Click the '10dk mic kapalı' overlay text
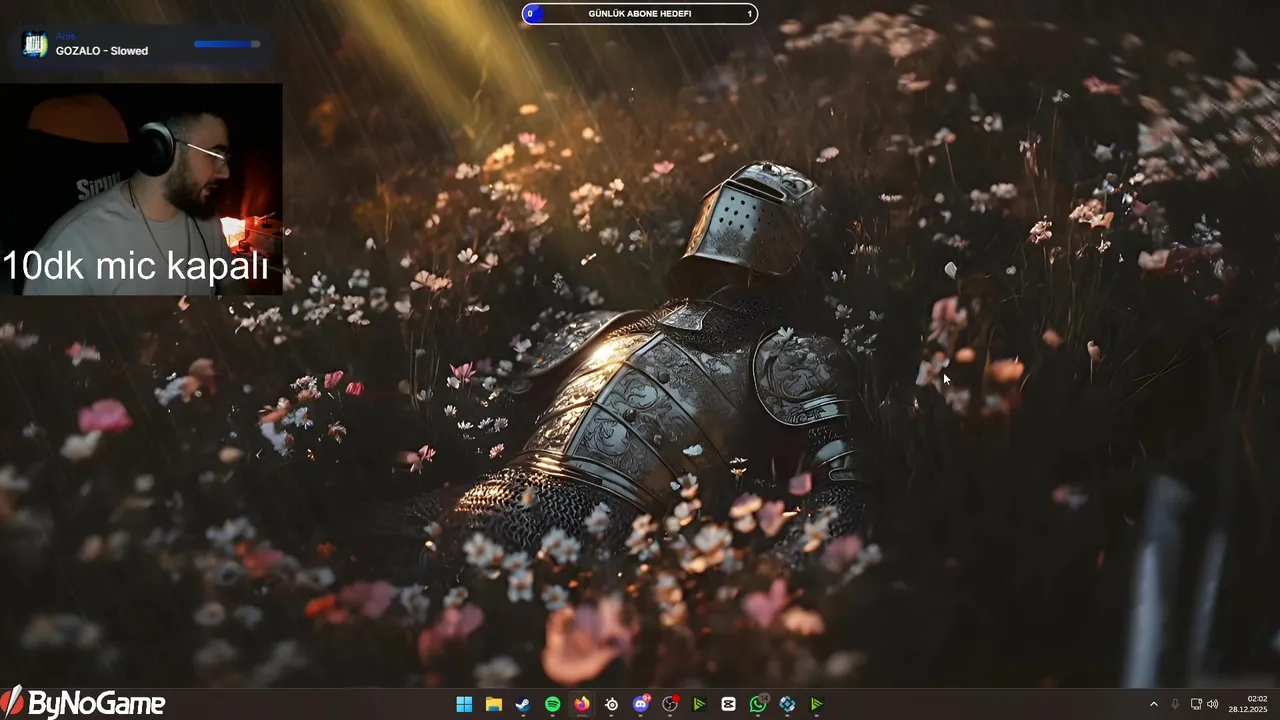This screenshot has height=720, width=1280. 136,266
